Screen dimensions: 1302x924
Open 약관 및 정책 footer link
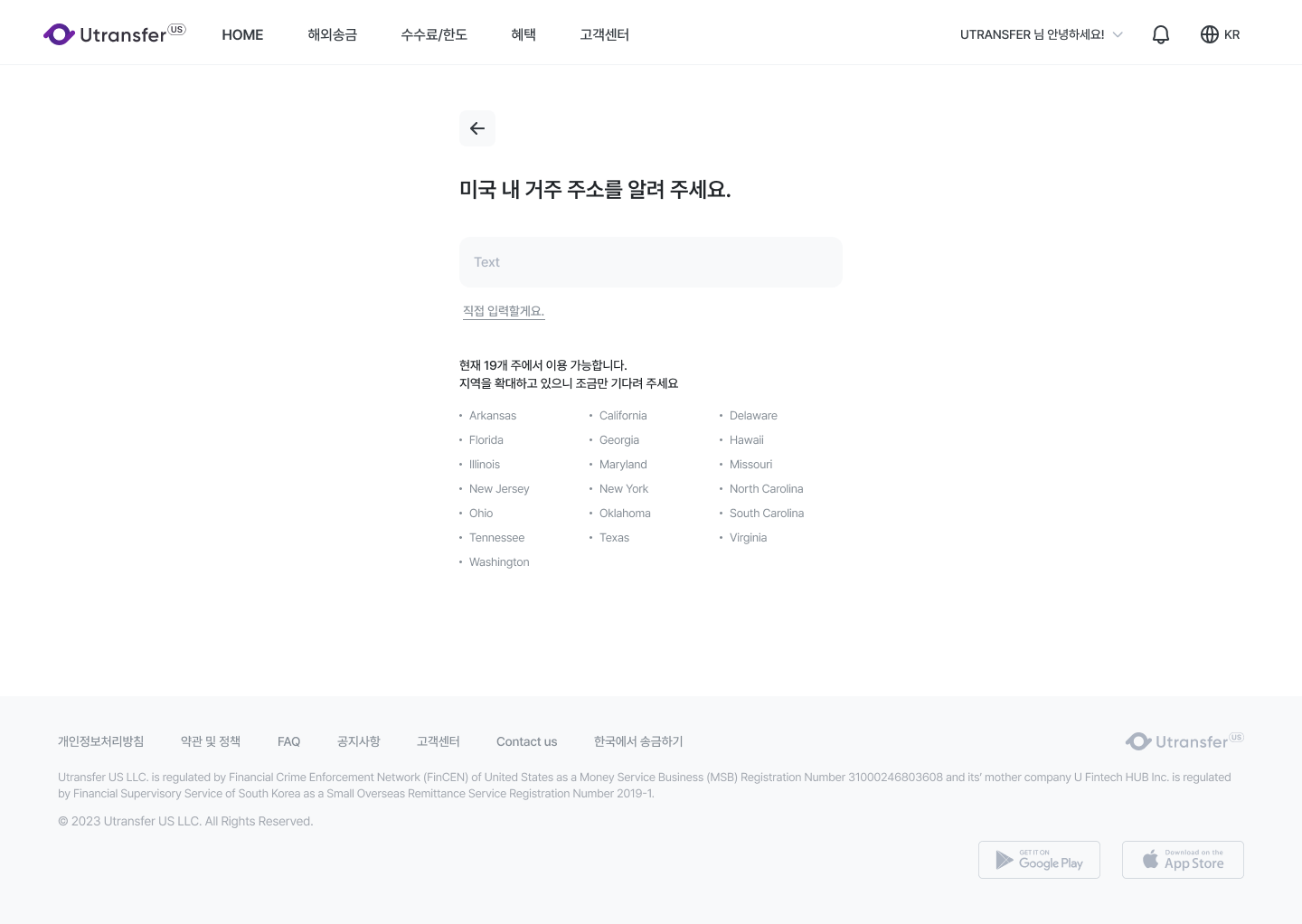click(x=211, y=741)
